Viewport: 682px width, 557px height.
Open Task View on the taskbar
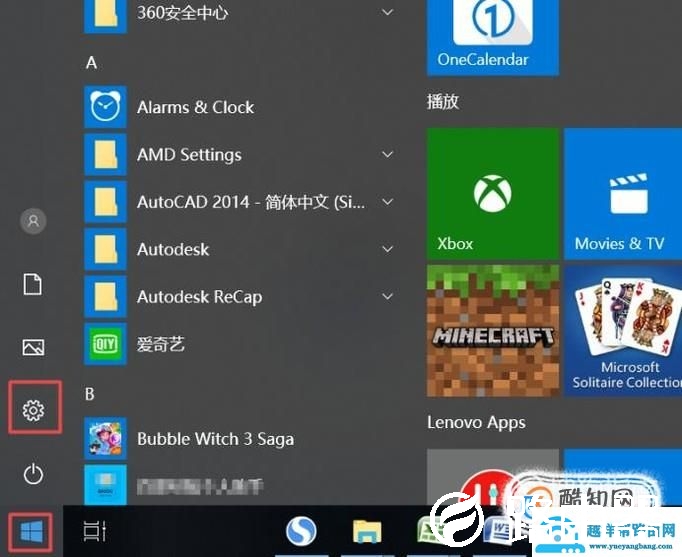click(x=94, y=531)
